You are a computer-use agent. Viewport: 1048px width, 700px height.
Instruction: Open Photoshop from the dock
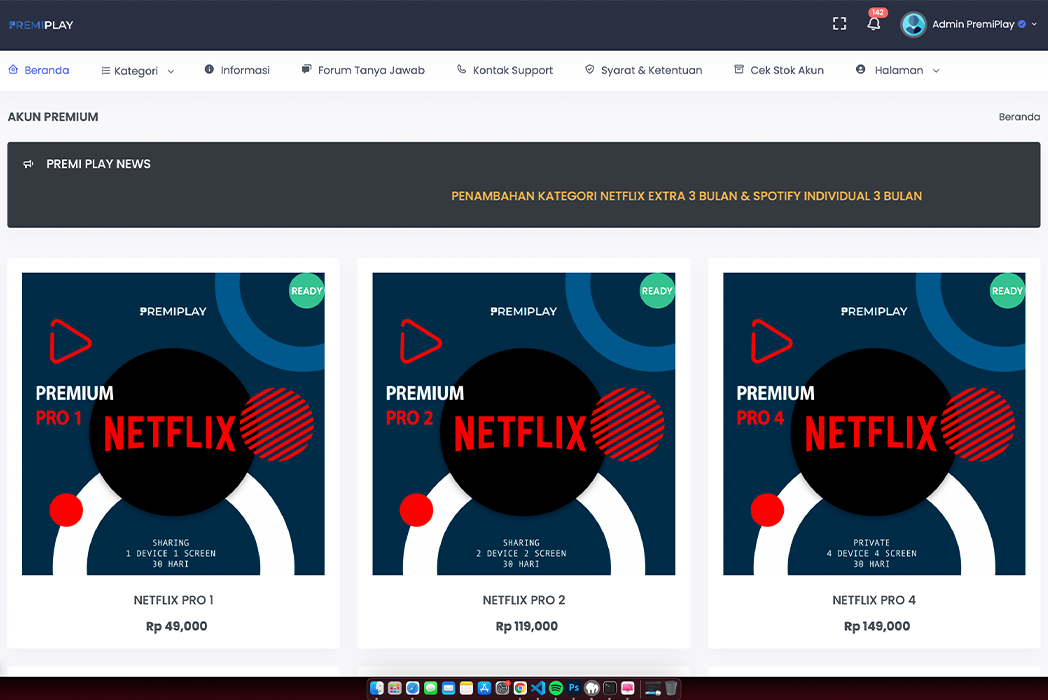(574, 688)
